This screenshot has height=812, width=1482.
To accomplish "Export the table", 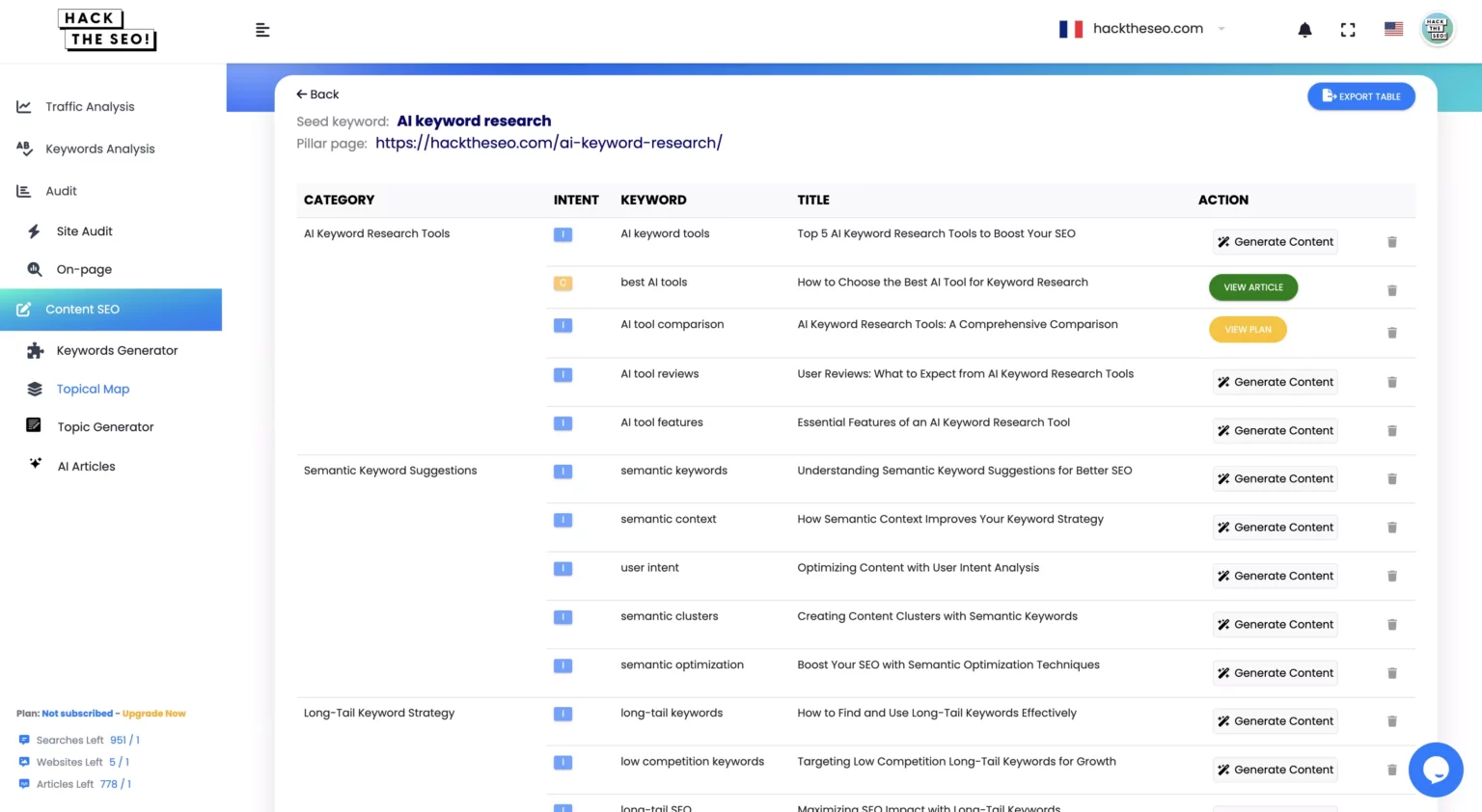I will click(1360, 96).
